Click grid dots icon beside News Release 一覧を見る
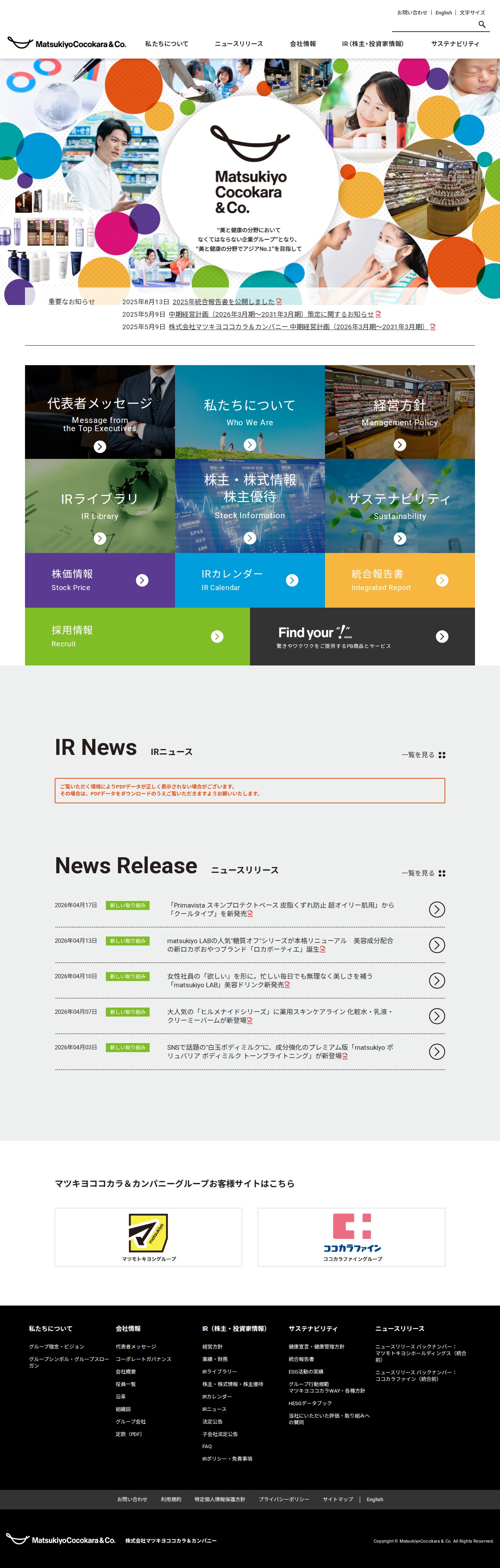 click(442, 874)
